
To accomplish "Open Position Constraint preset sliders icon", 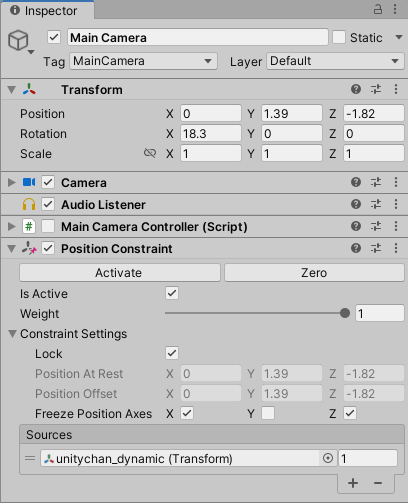I will point(376,248).
